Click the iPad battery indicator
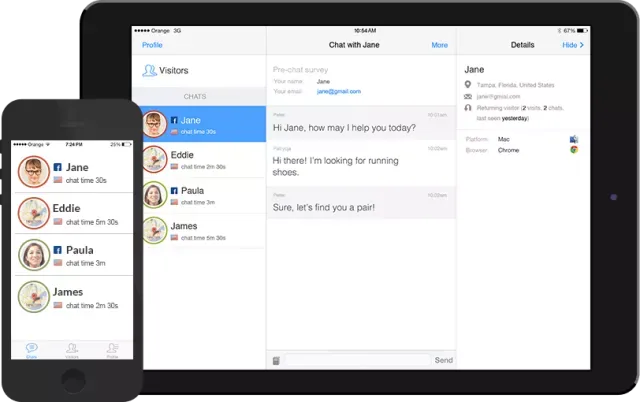The width and height of the screenshot is (640, 402). [x=582, y=31]
